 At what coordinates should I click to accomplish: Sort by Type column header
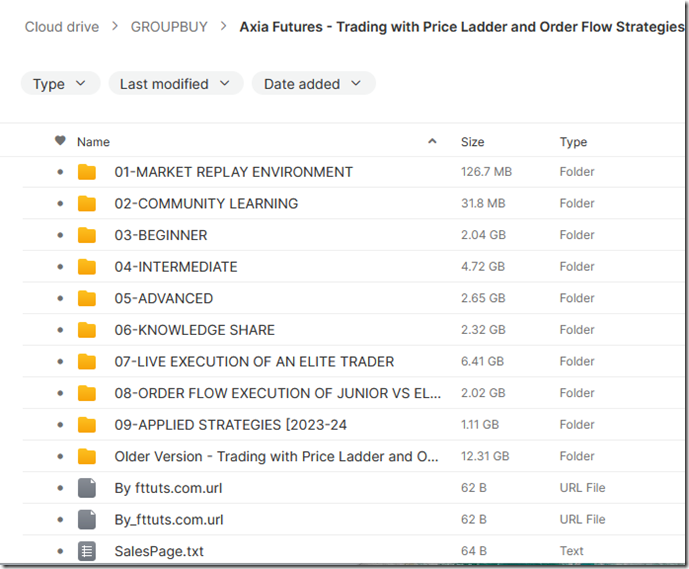573,142
